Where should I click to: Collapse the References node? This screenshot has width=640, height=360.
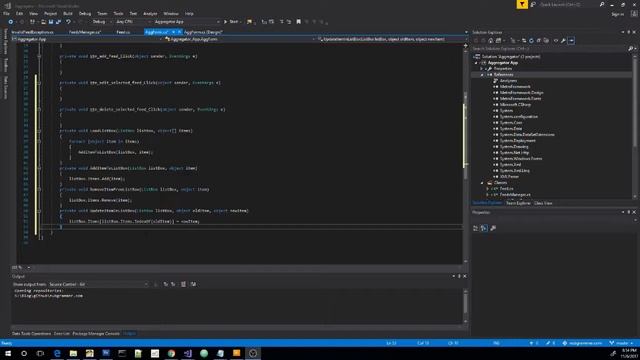point(482,75)
